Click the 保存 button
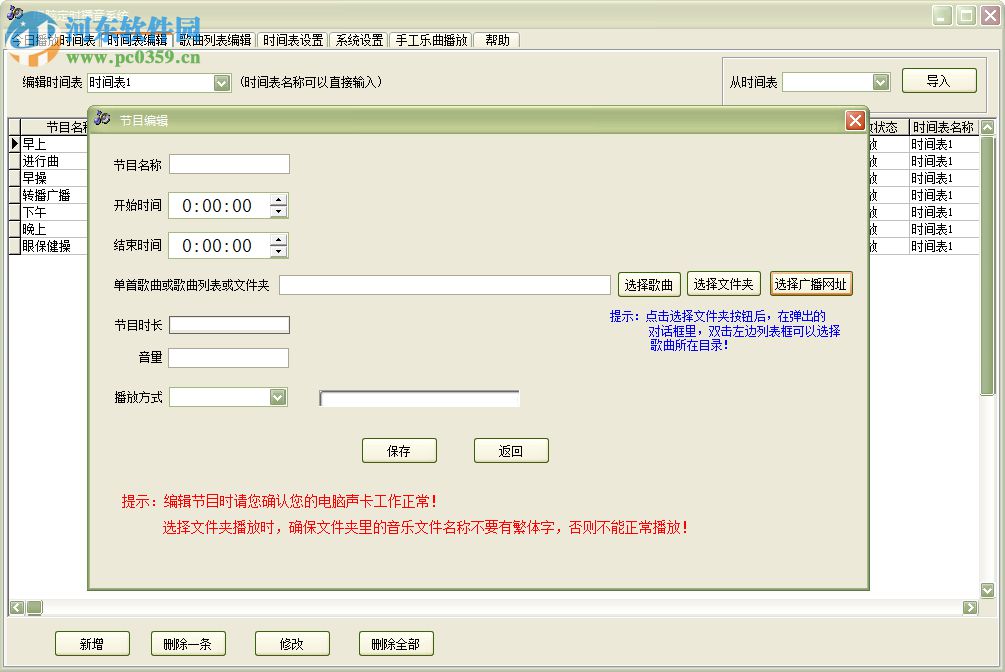Image resolution: width=1005 pixels, height=672 pixels. 399,451
